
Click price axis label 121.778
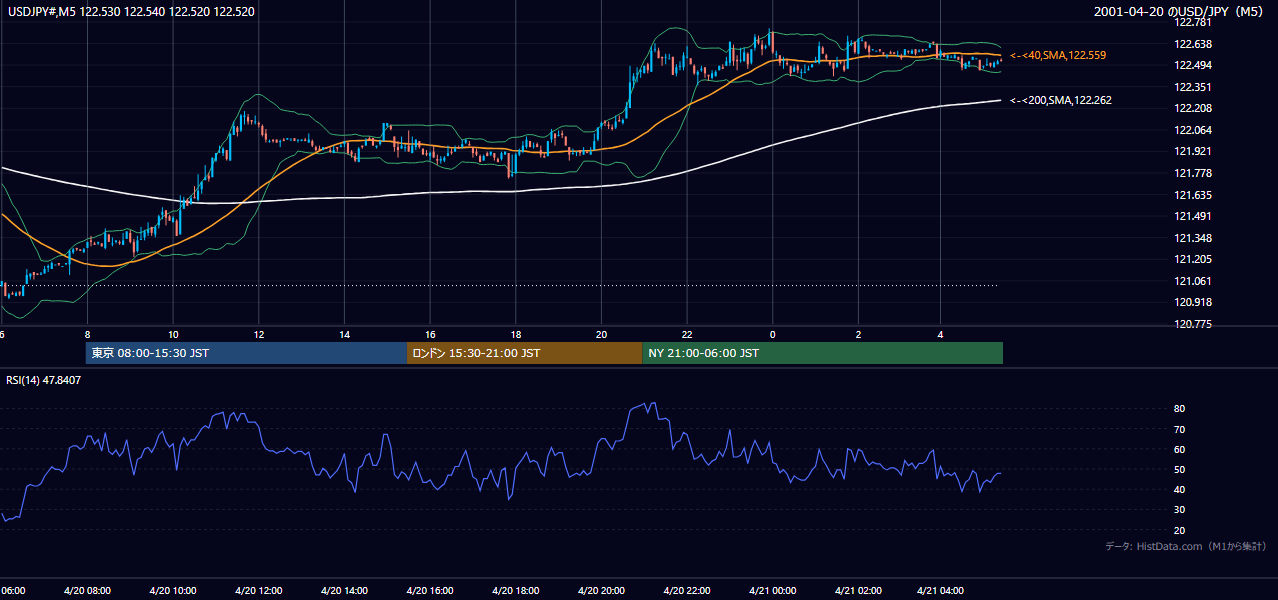[1193, 173]
